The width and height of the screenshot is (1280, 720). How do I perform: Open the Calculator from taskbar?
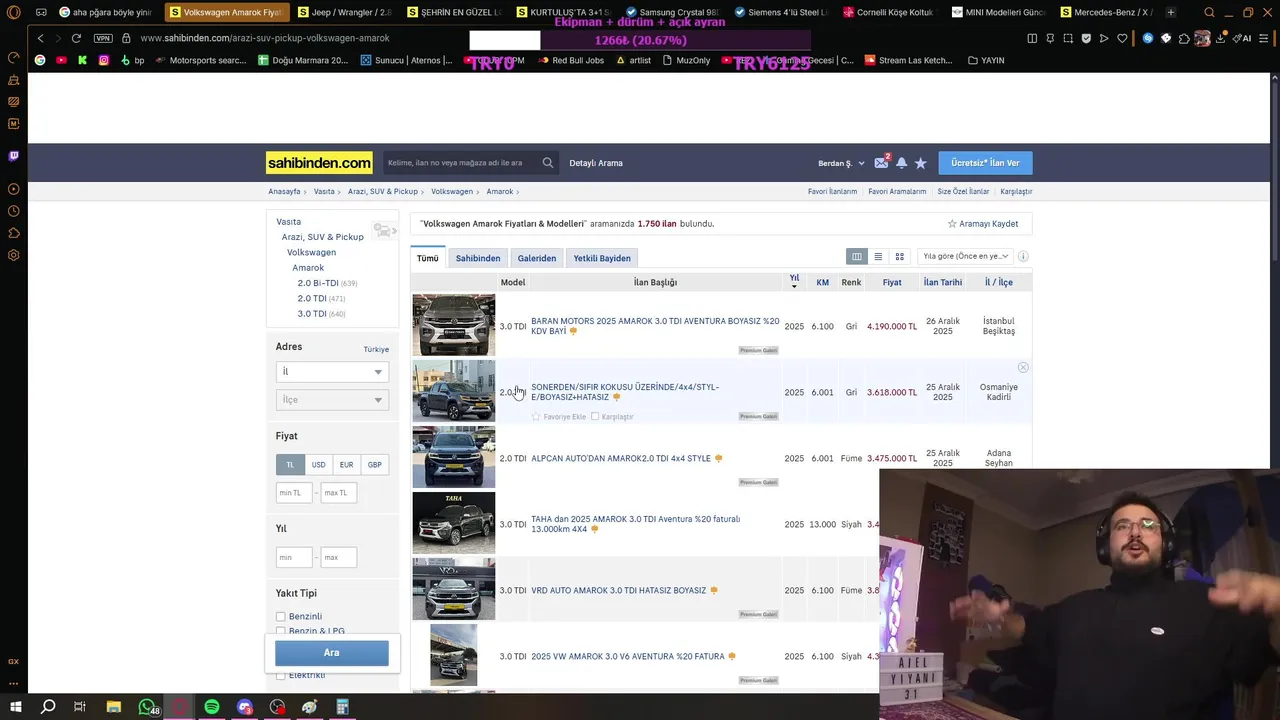(342, 707)
